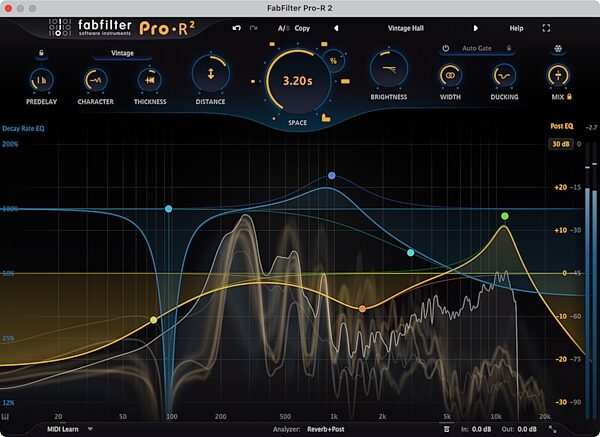
Task: Click the snowflake freeze icon above Mix
Action: [x=558, y=49]
